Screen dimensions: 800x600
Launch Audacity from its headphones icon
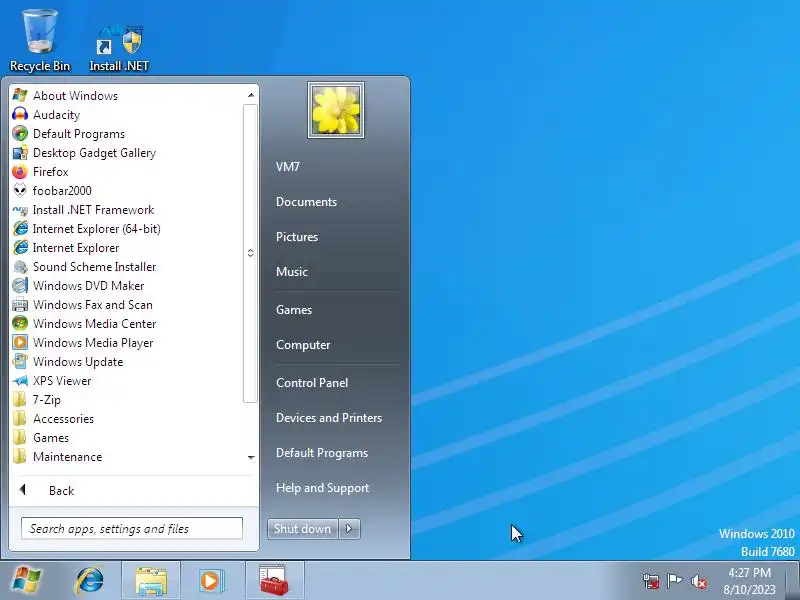tap(20, 115)
